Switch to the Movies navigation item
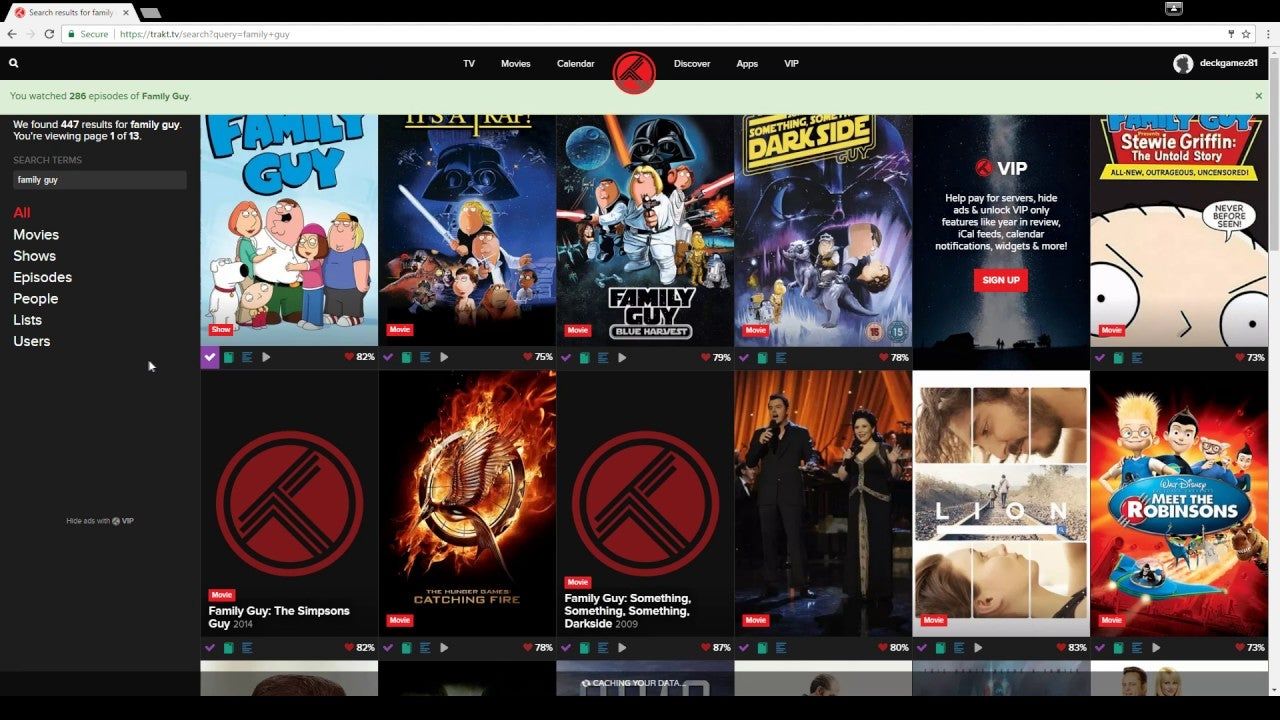This screenshot has width=1280, height=720. [x=515, y=63]
